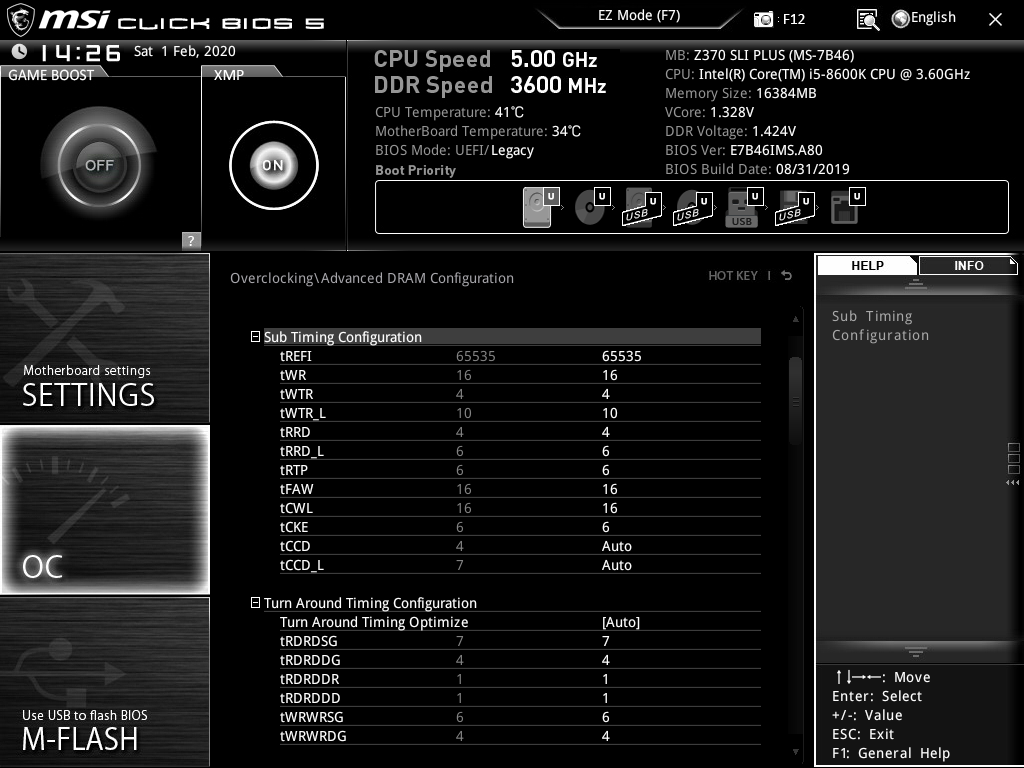Collapse the help panel with top grip handle

pos(916,283)
